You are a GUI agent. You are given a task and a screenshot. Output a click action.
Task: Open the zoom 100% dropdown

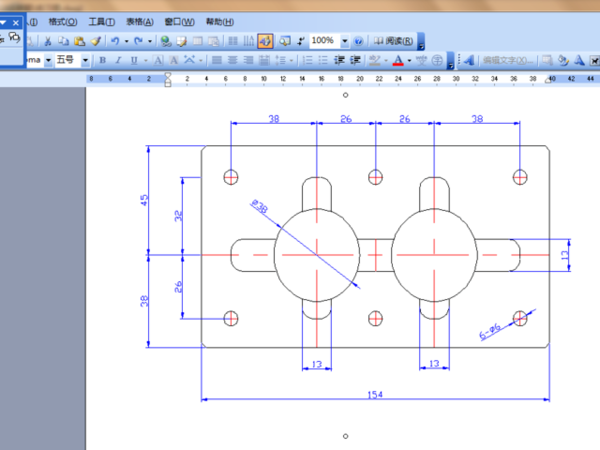(x=345, y=41)
